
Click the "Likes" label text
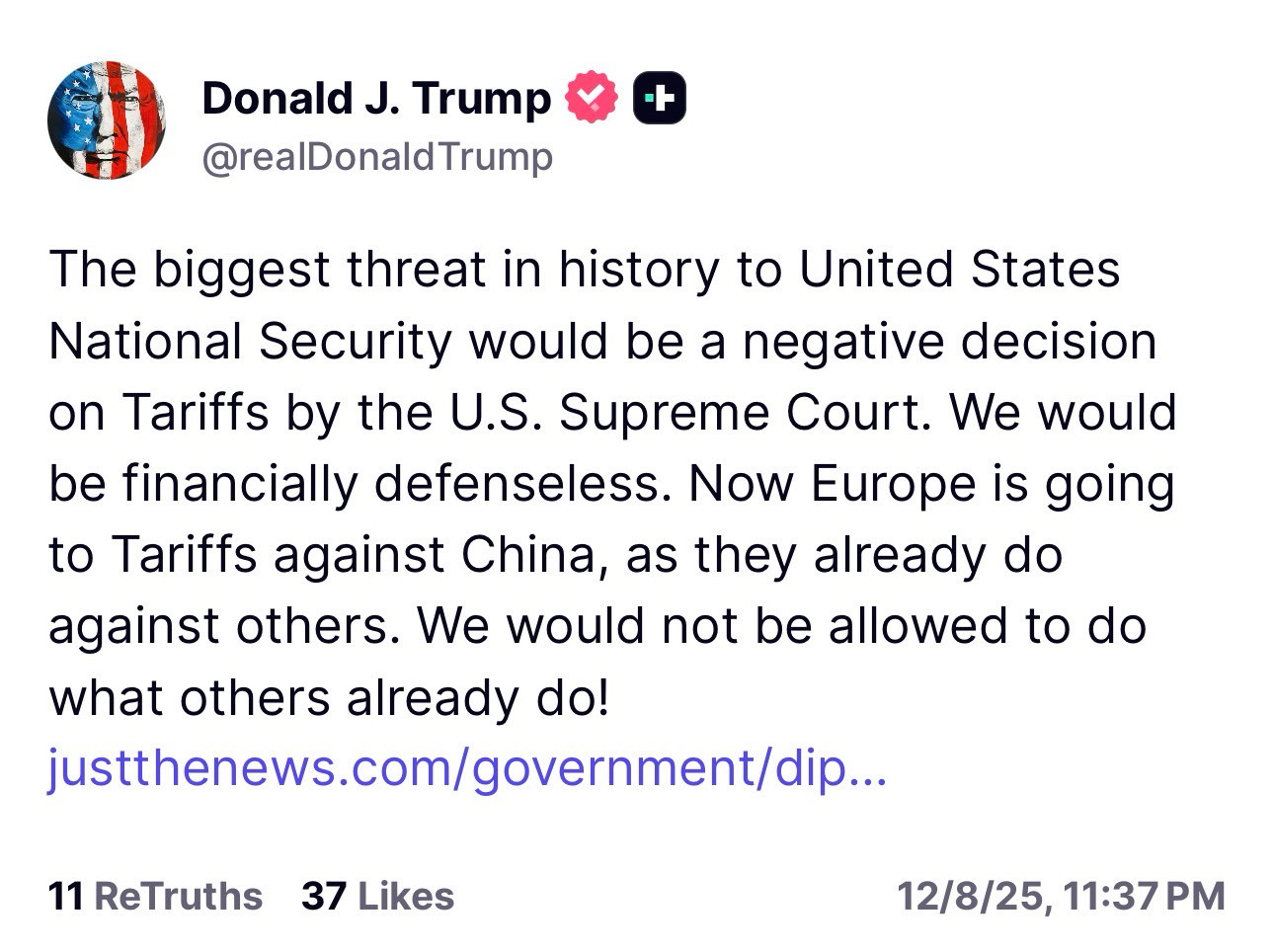(406, 896)
